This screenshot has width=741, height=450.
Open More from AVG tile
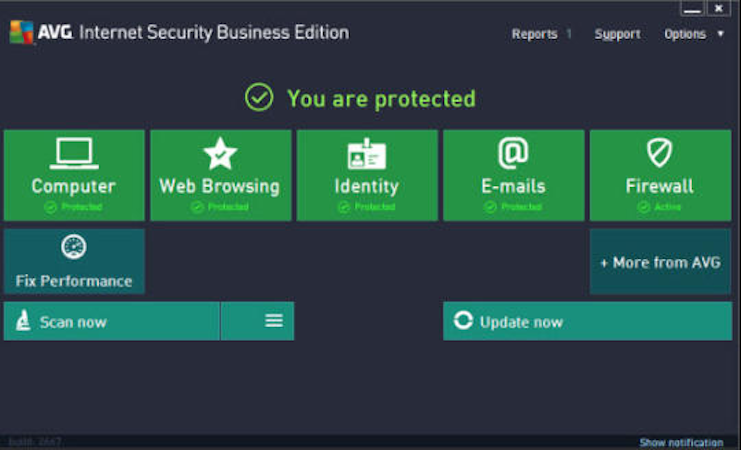pyautogui.click(x=660, y=262)
